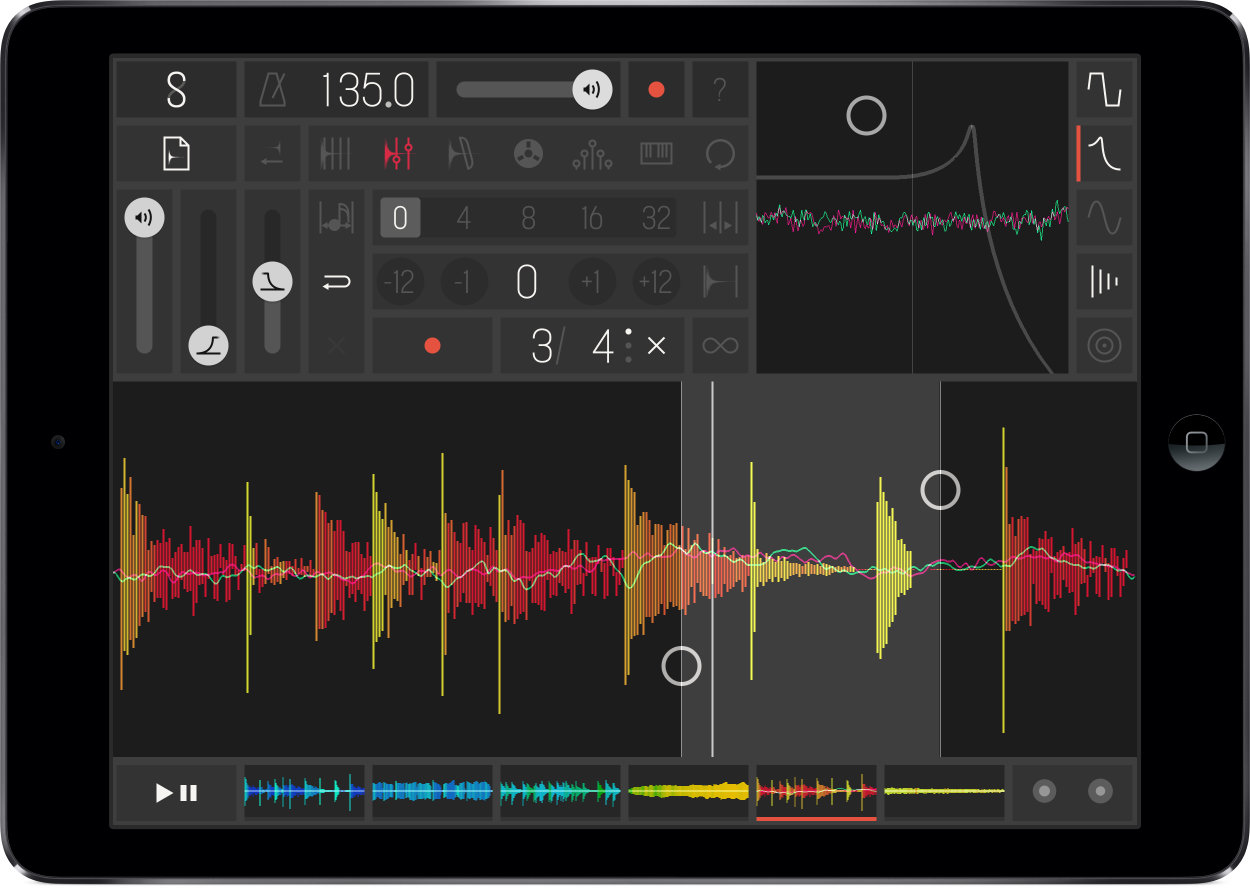Tap the release envelope slider knob
Viewport: 1250px width, 888px height.
coord(272,281)
